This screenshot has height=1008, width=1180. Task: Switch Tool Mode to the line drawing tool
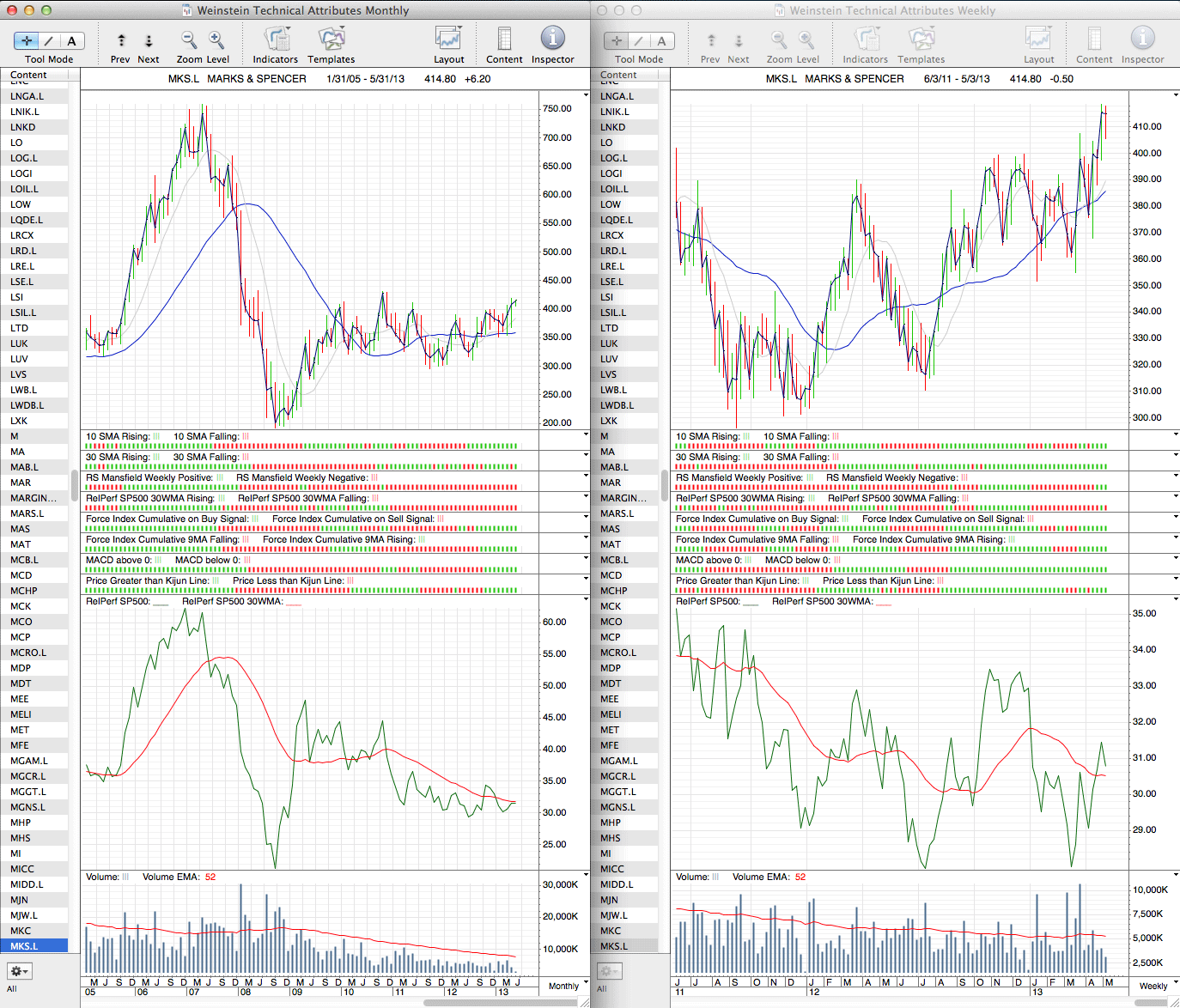tap(49, 41)
